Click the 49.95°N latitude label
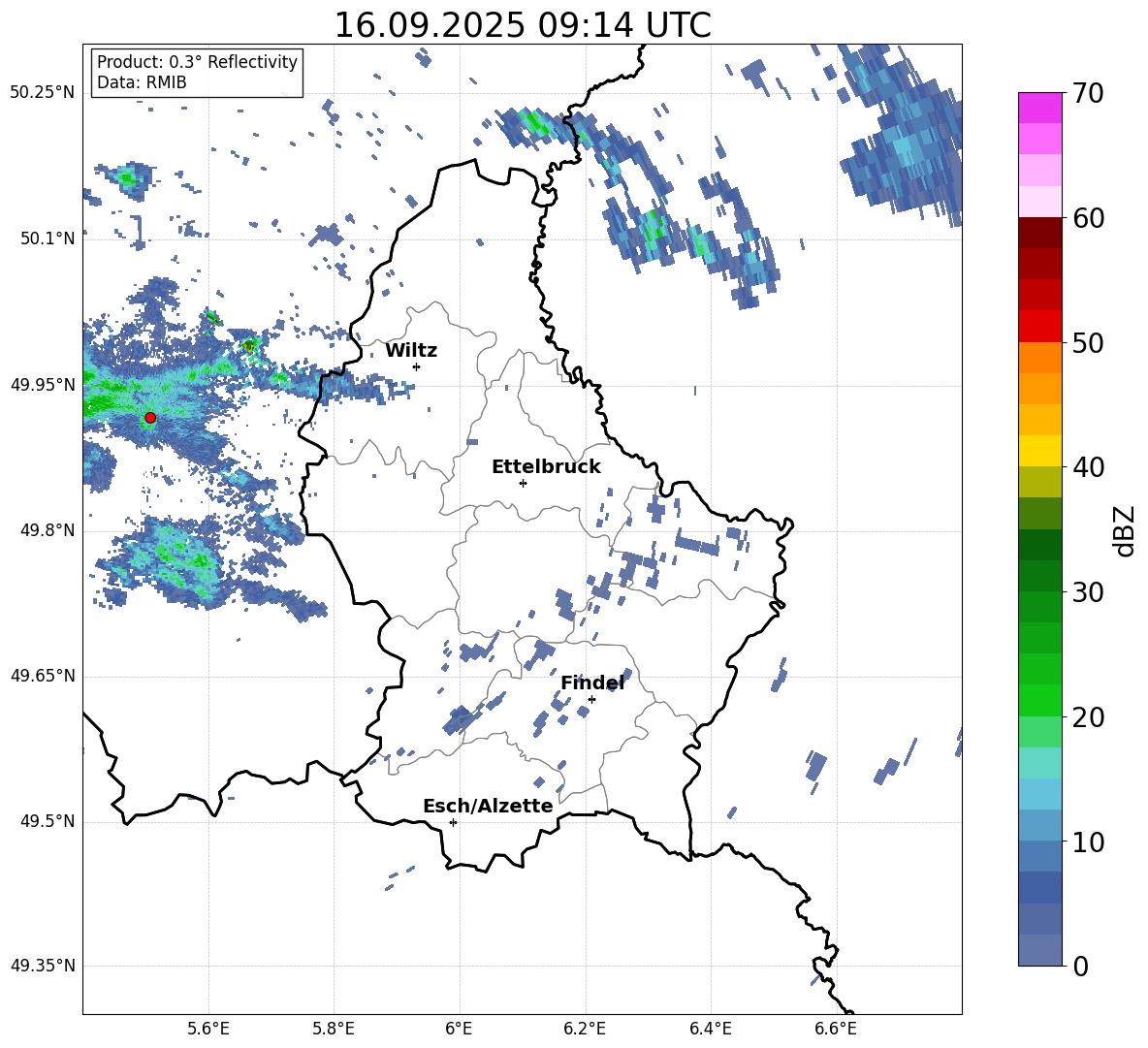The height and width of the screenshot is (1048, 1148). pyautogui.click(x=43, y=385)
